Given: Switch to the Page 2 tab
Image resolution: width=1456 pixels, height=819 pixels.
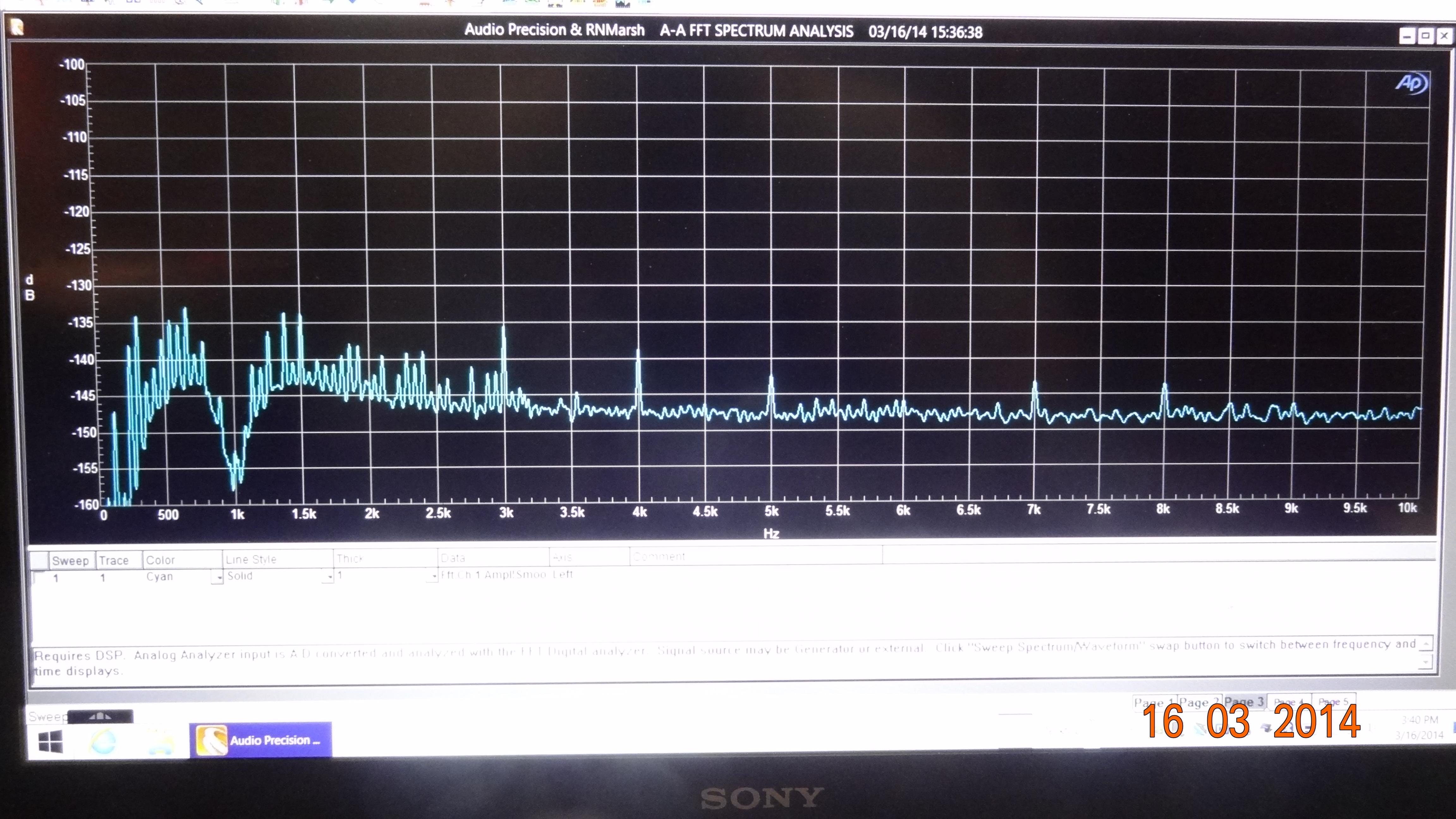Looking at the screenshot, I should (1199, 702).
